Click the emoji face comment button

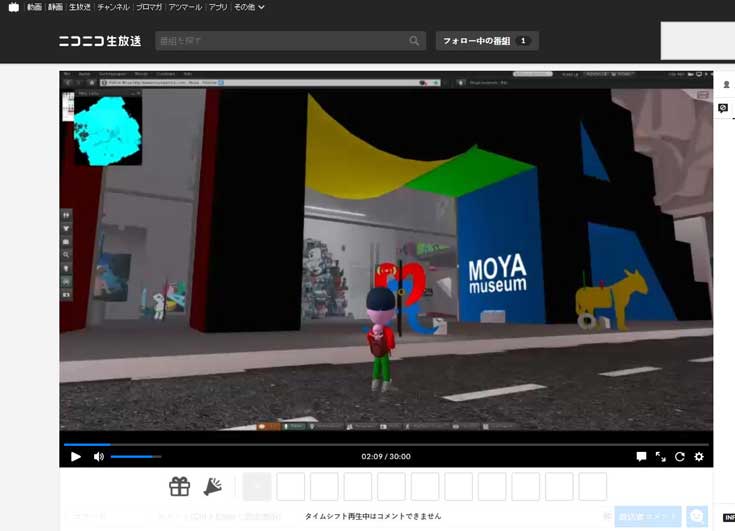click(697, 516)
